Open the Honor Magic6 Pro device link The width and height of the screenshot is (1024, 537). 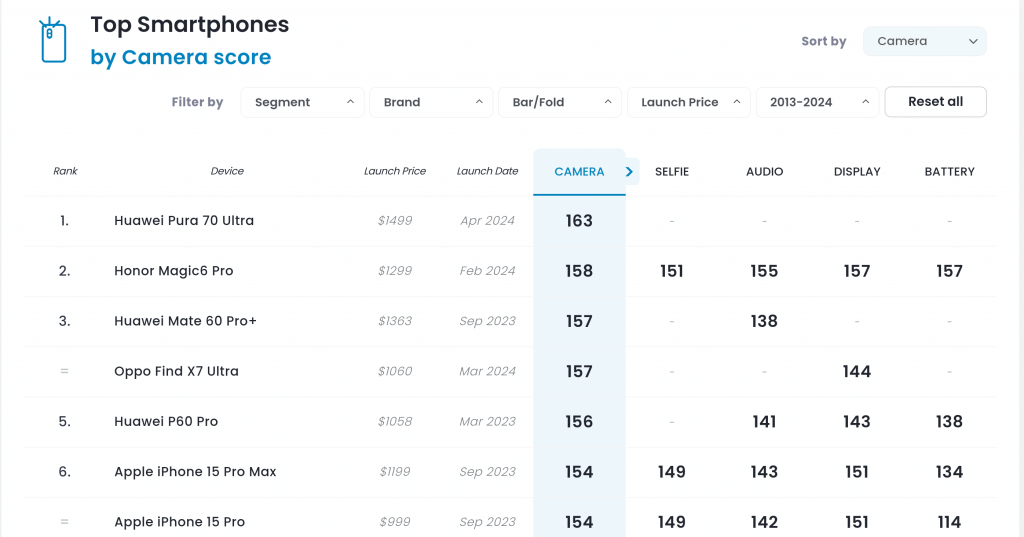(174, 271)
